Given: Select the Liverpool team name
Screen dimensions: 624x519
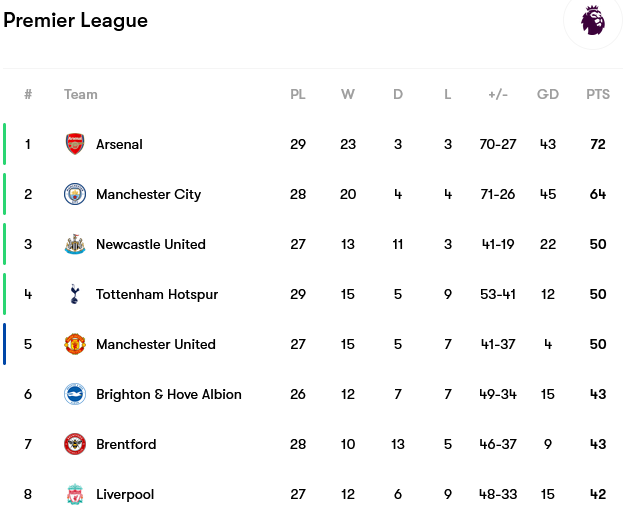Looking at the screenshot, I should point(125,494).
